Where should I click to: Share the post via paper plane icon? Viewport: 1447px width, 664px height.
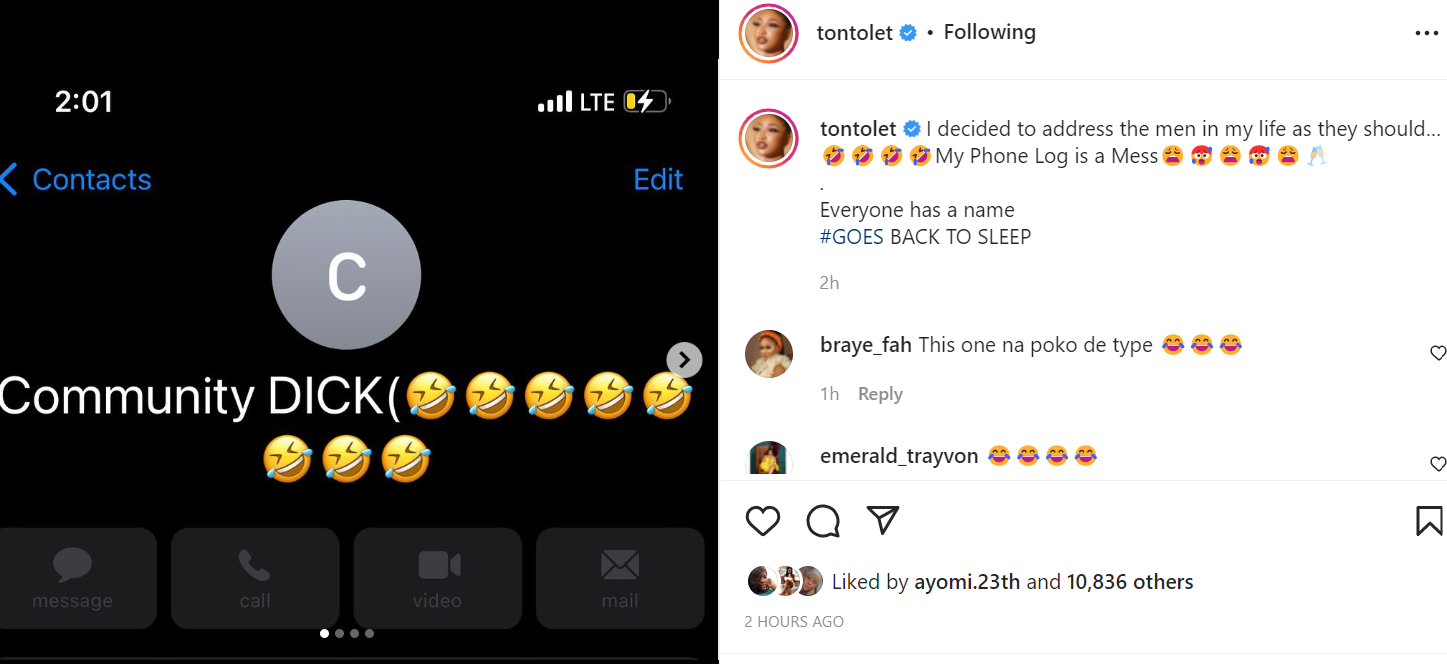[x=882, y=520]
